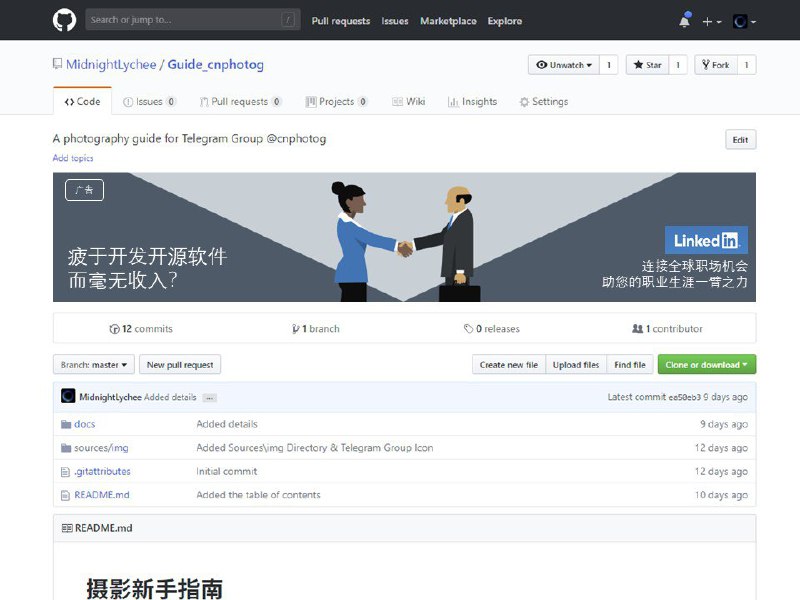Check the notifications bell icon

tap(685, 21)
